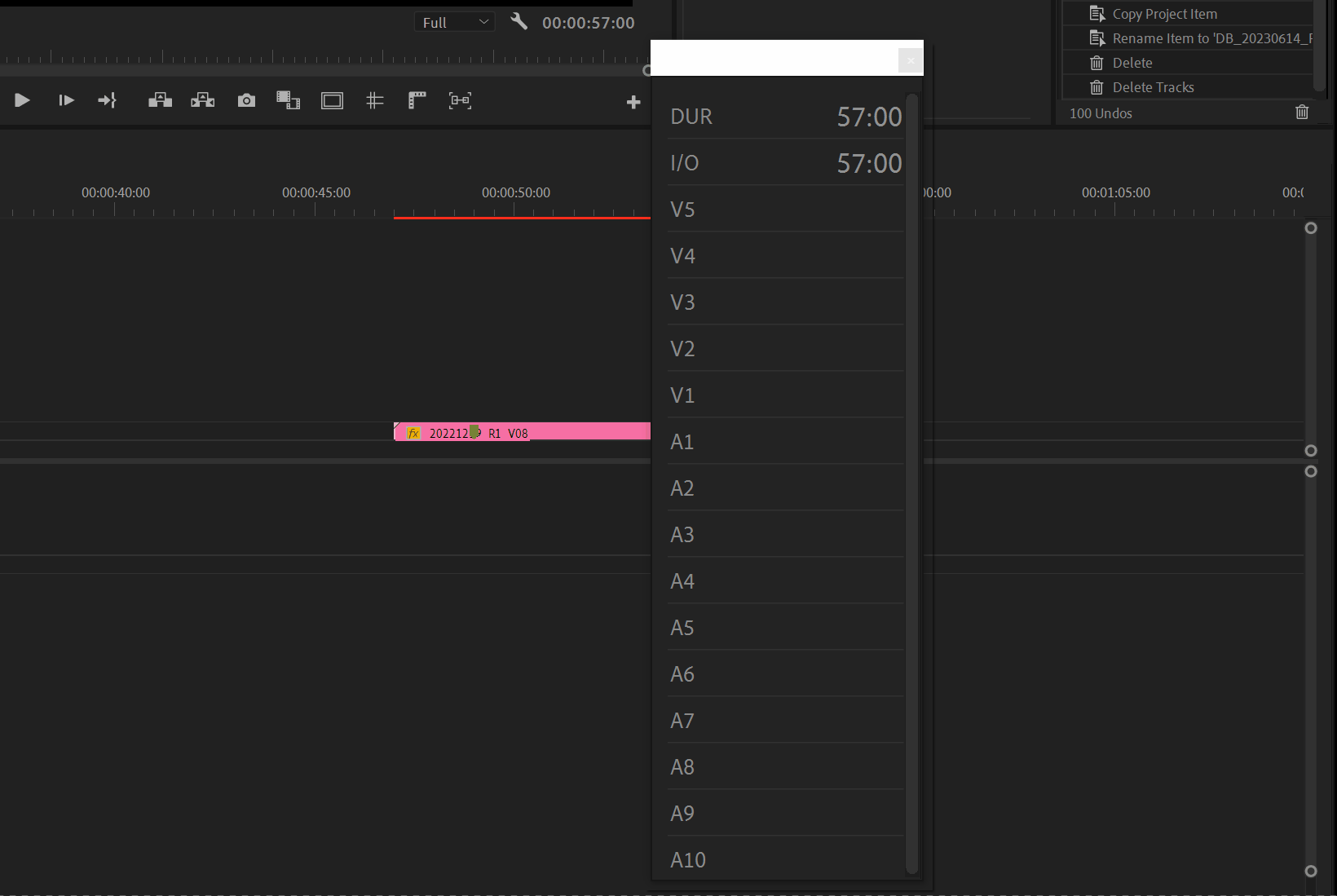Click the 100 Undos entry
This screenshot has width=1337, height=896.
[1101, 113]
